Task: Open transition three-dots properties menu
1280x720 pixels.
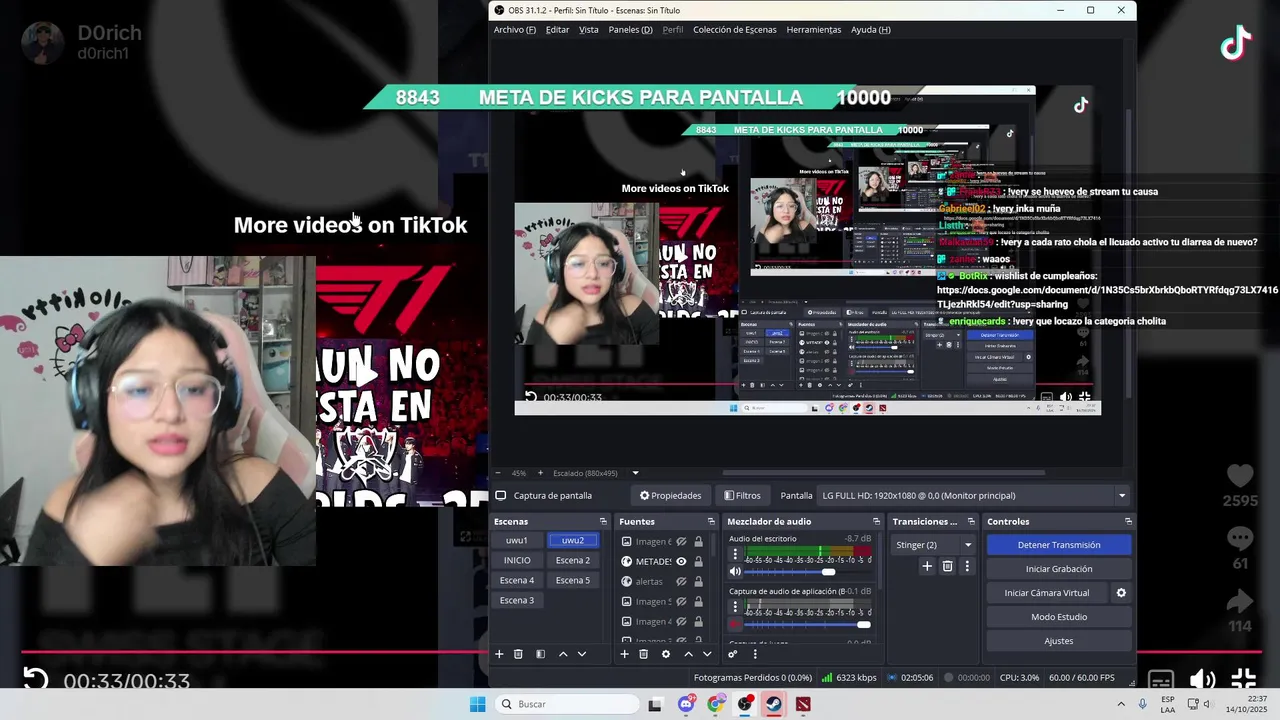Action: click(967, 566)
